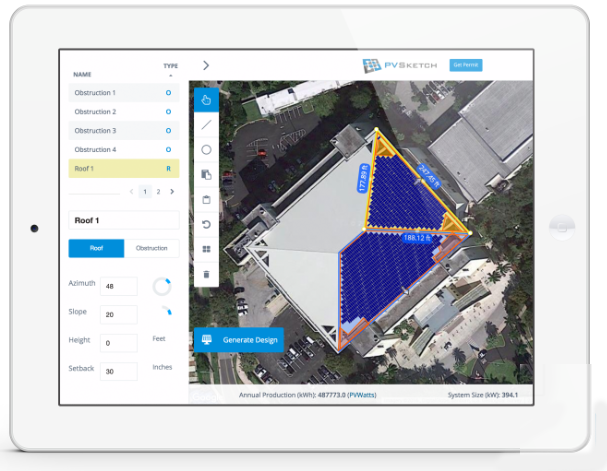Click the paste clipboard icon
Viewport: 607px width, 471px height.
(206, 199)
